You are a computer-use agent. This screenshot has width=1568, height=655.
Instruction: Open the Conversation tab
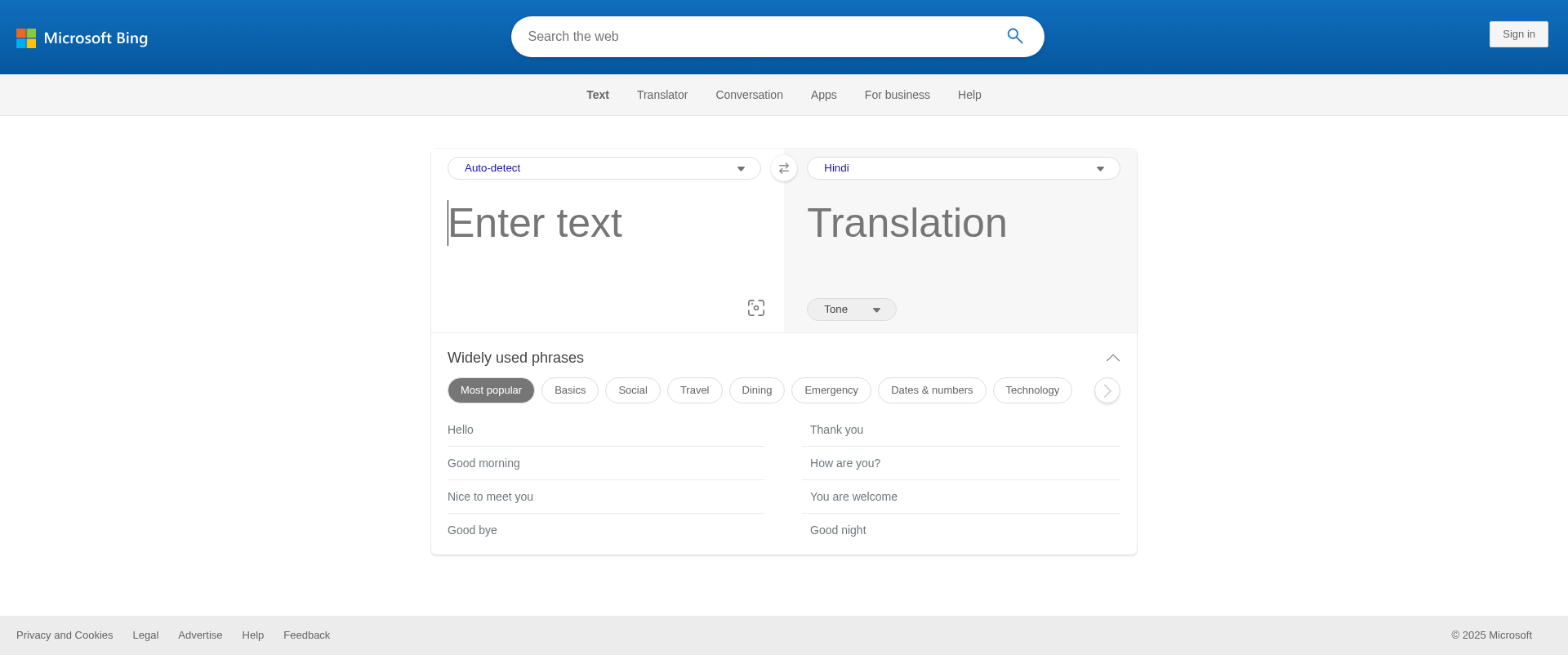click(x=749, y=95)
